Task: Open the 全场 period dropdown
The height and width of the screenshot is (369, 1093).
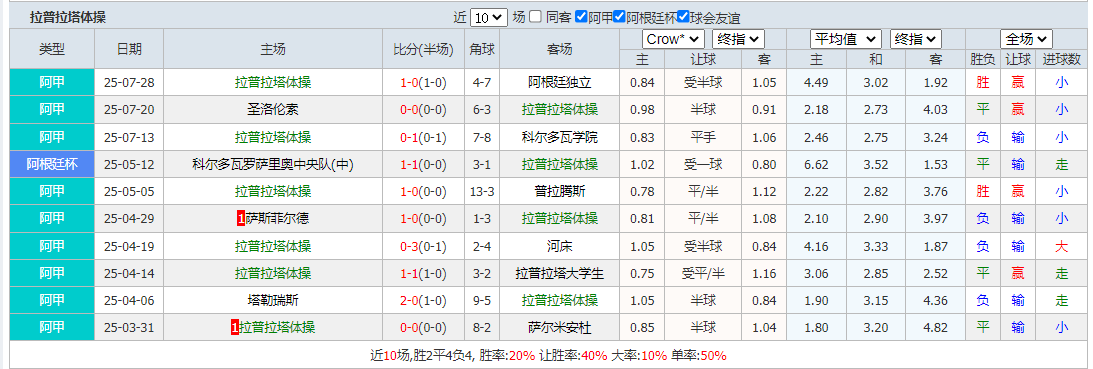Action: point(1026,39)
